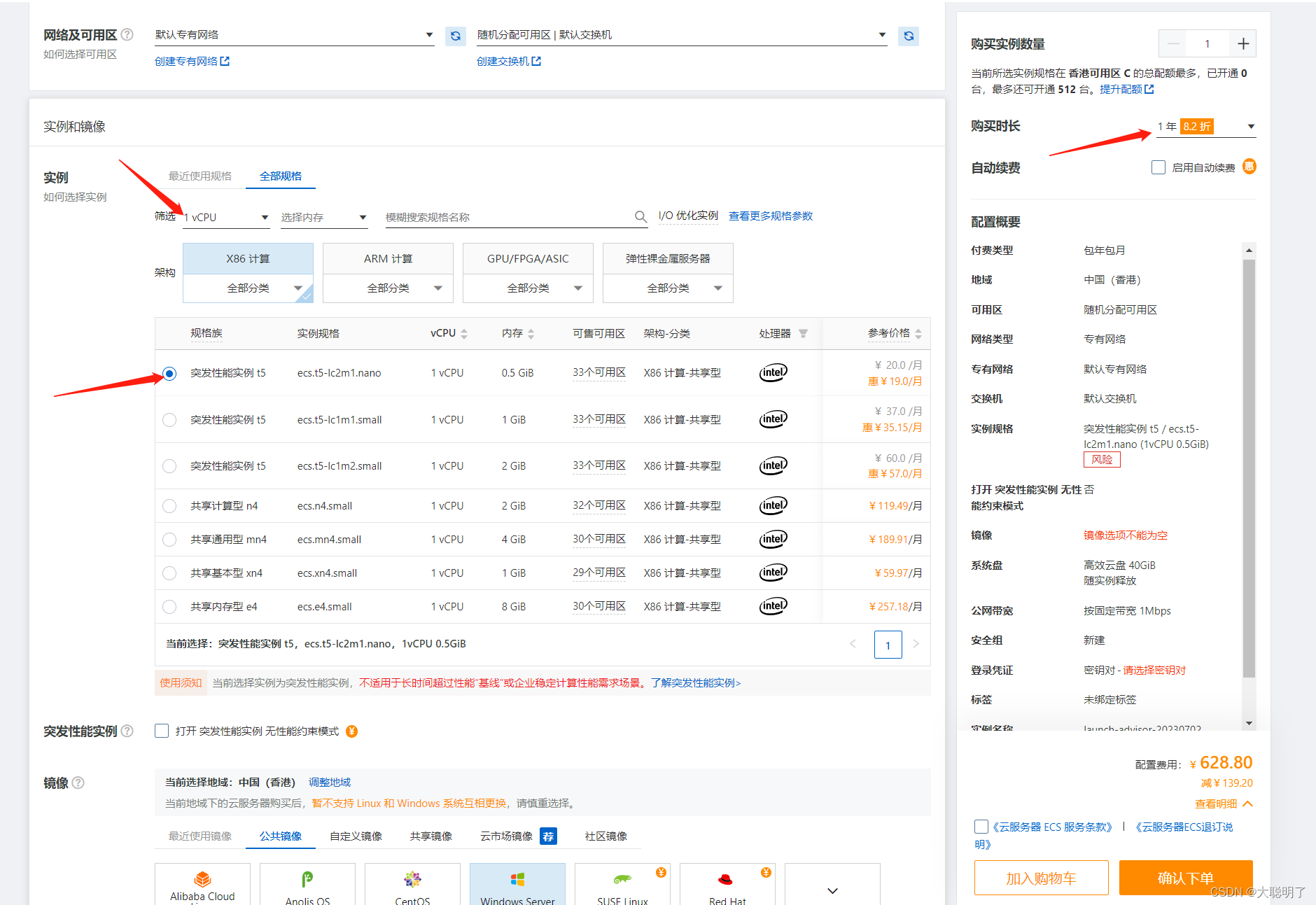
Task: Open 购买时长 duration dropdown
Action: click(1206, 127)
